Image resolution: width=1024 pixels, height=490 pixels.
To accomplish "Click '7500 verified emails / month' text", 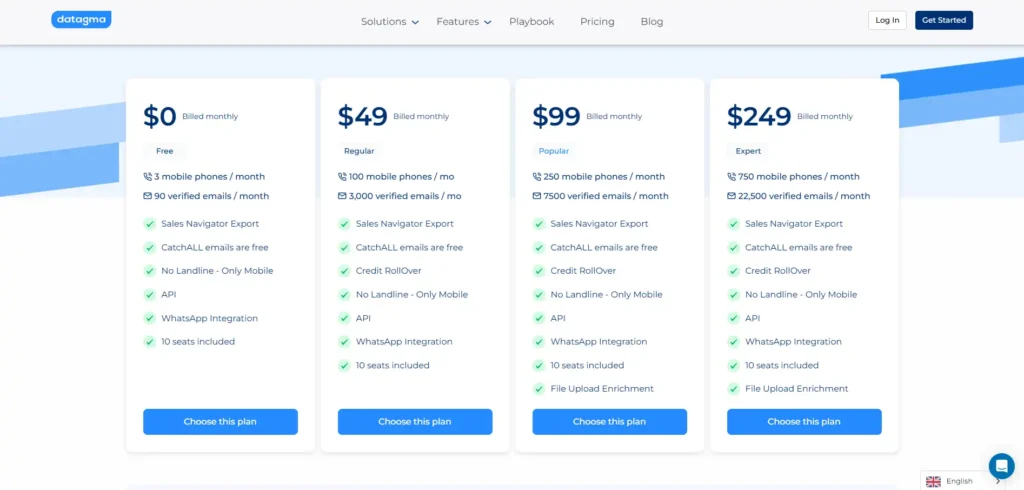I will [606, 196].
